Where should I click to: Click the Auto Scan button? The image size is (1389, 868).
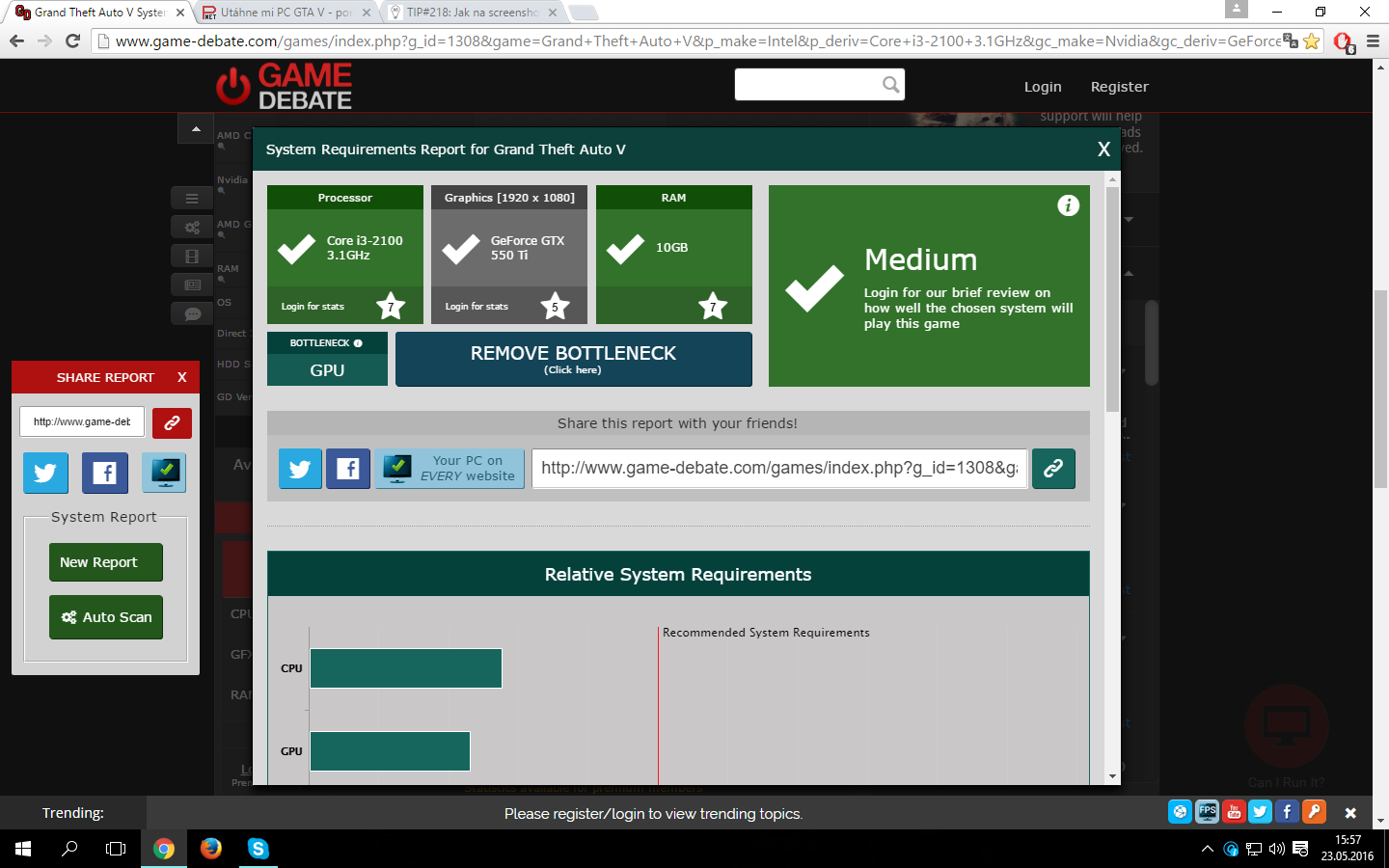[106, 617]
